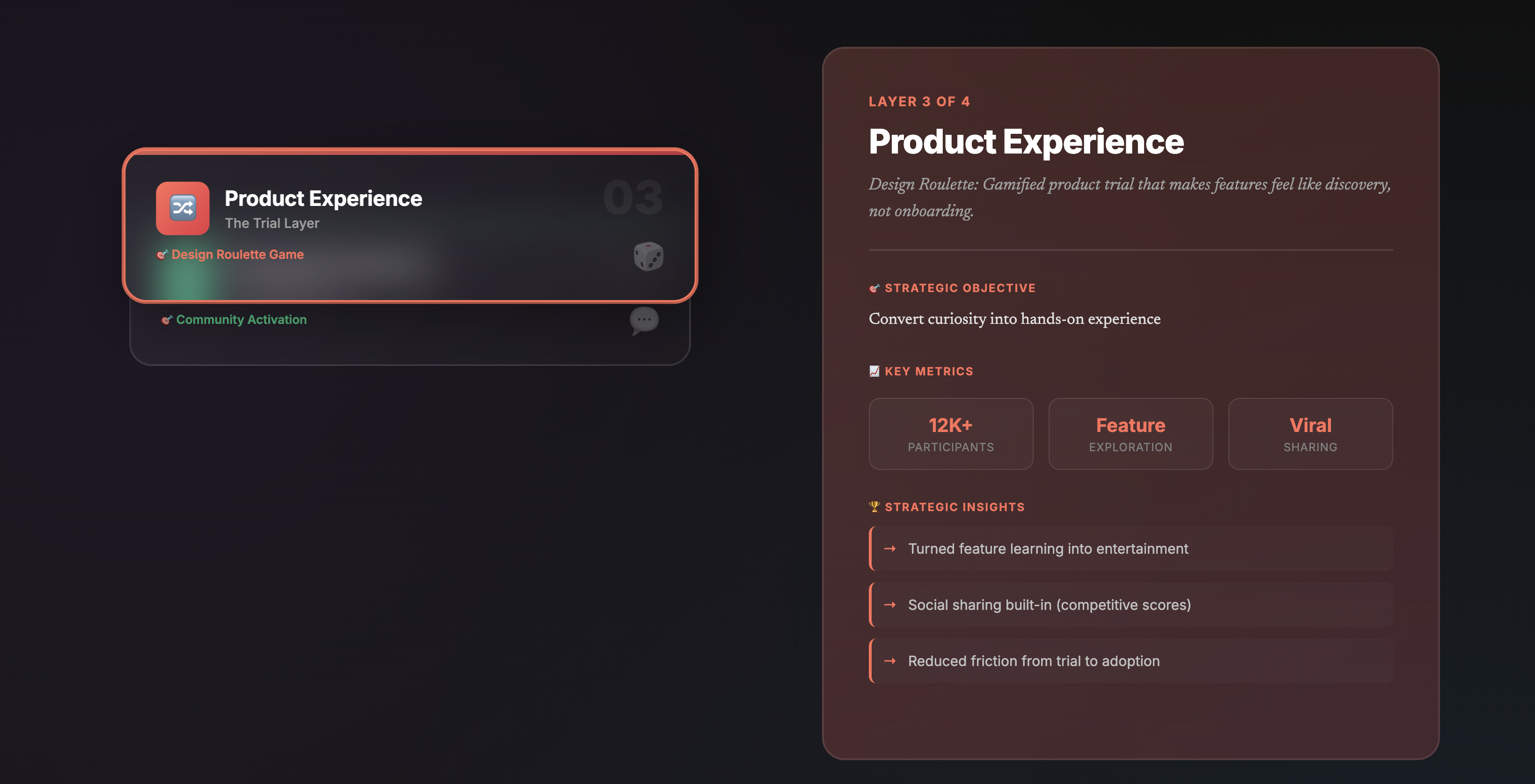The width and height of the screenshot is (1535, 784).
Task: Click target icon beside Design Roulette Game
Action: [162, 255]
